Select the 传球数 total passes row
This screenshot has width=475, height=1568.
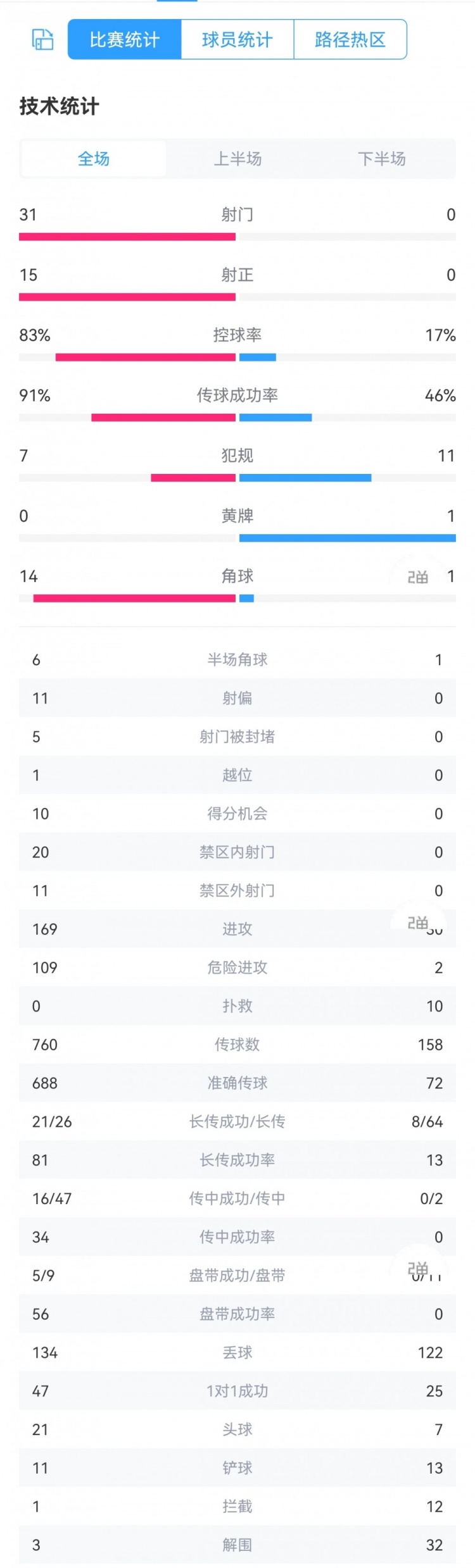pos(237,1045)
